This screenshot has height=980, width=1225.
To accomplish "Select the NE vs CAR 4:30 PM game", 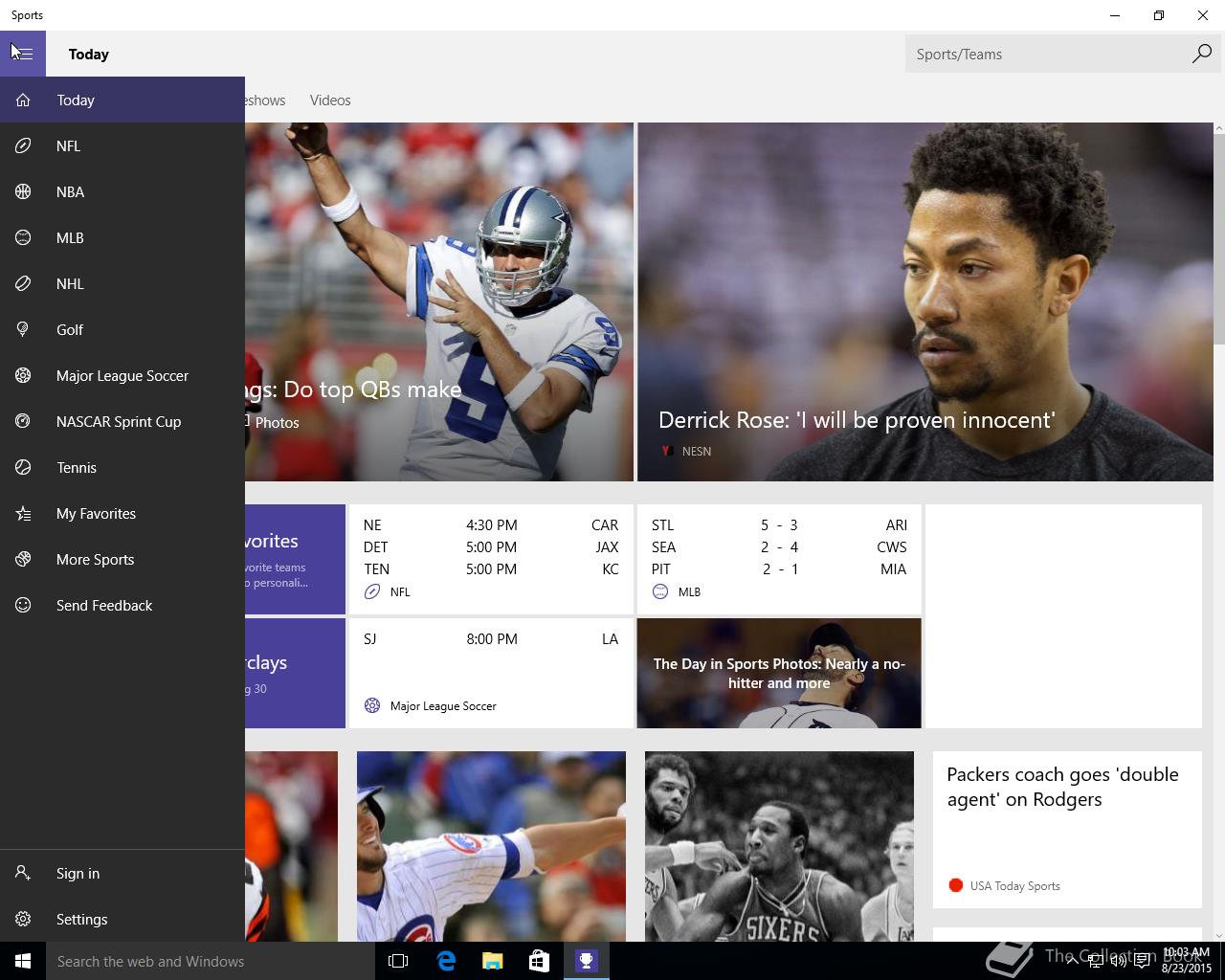I will tap(491, 524).
